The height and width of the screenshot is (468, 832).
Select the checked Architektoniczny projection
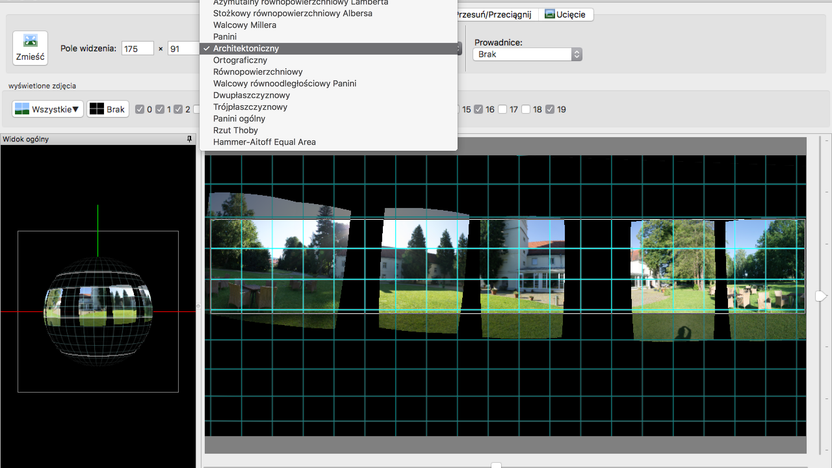(328, 48)
